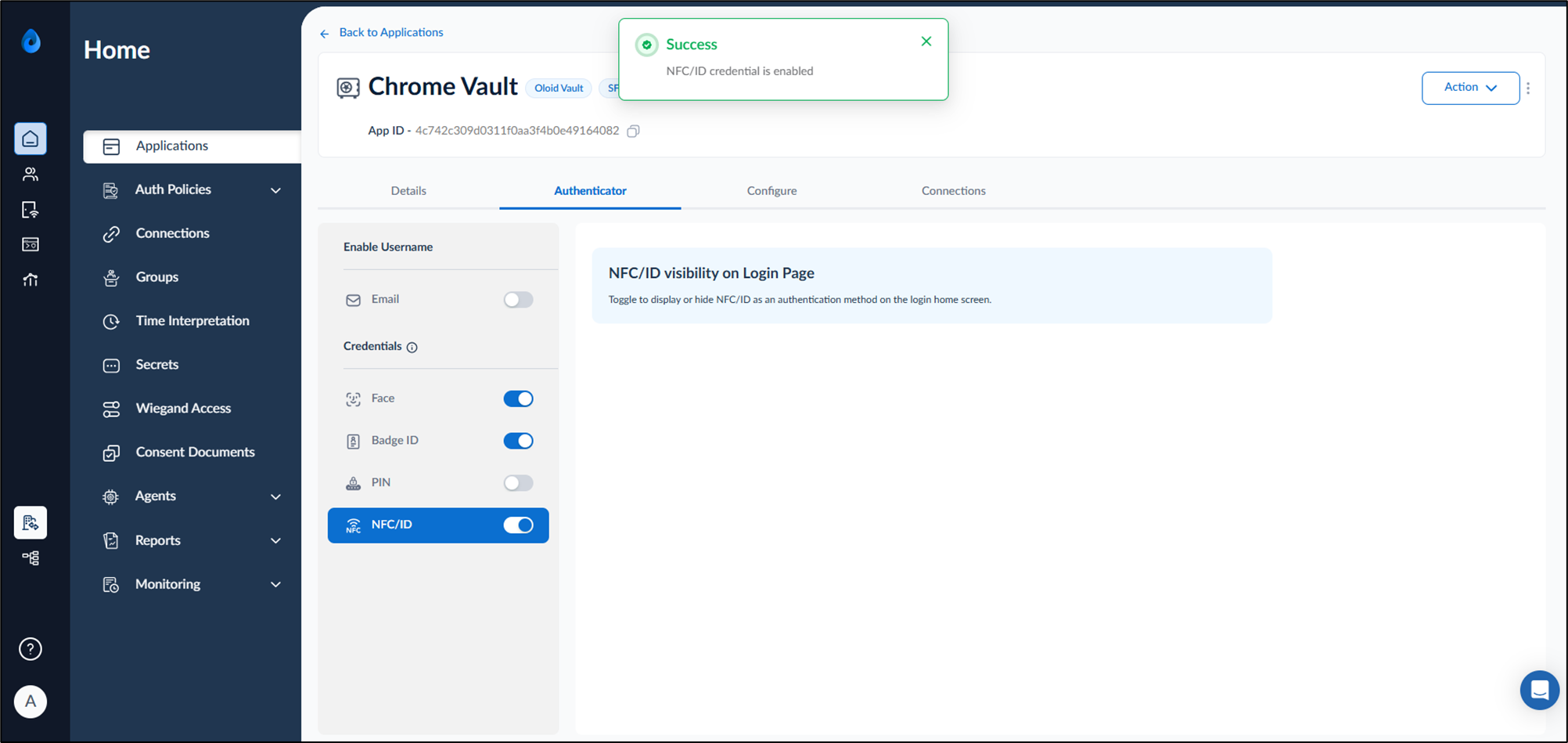Screen dimensions: 1568x743
Task: Click the PIN credential icon
Action: pyautogui.click(x=354, y=483)
